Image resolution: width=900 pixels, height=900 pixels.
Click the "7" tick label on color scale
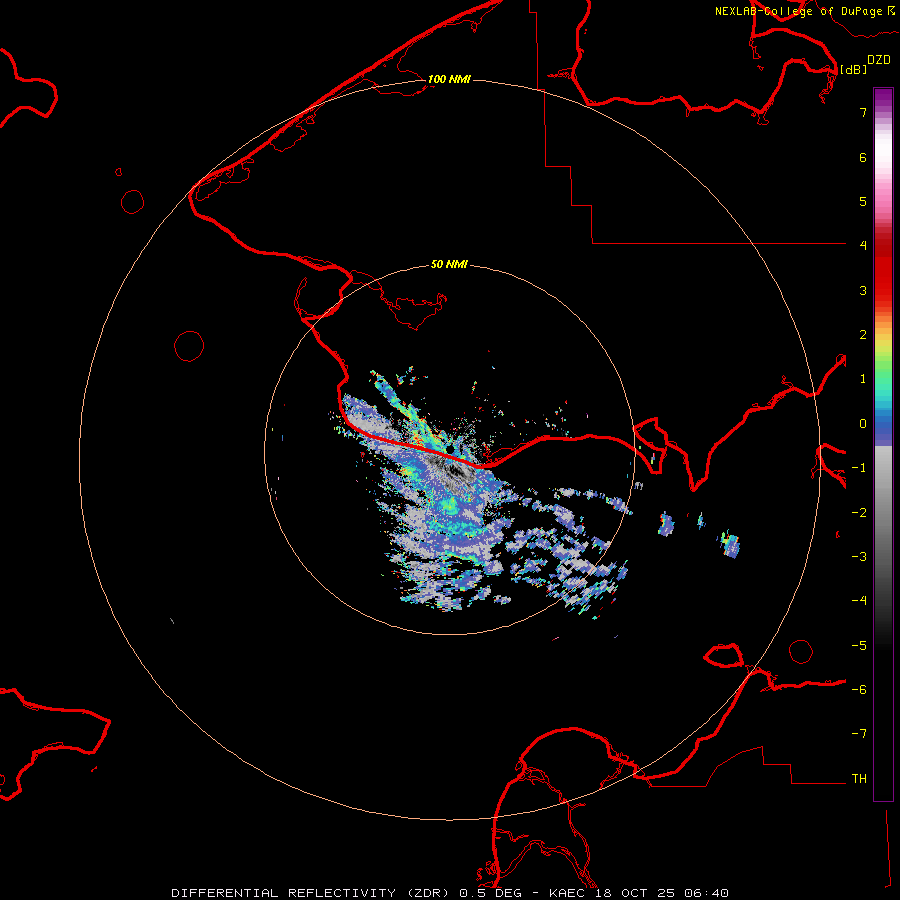[863, 112]
